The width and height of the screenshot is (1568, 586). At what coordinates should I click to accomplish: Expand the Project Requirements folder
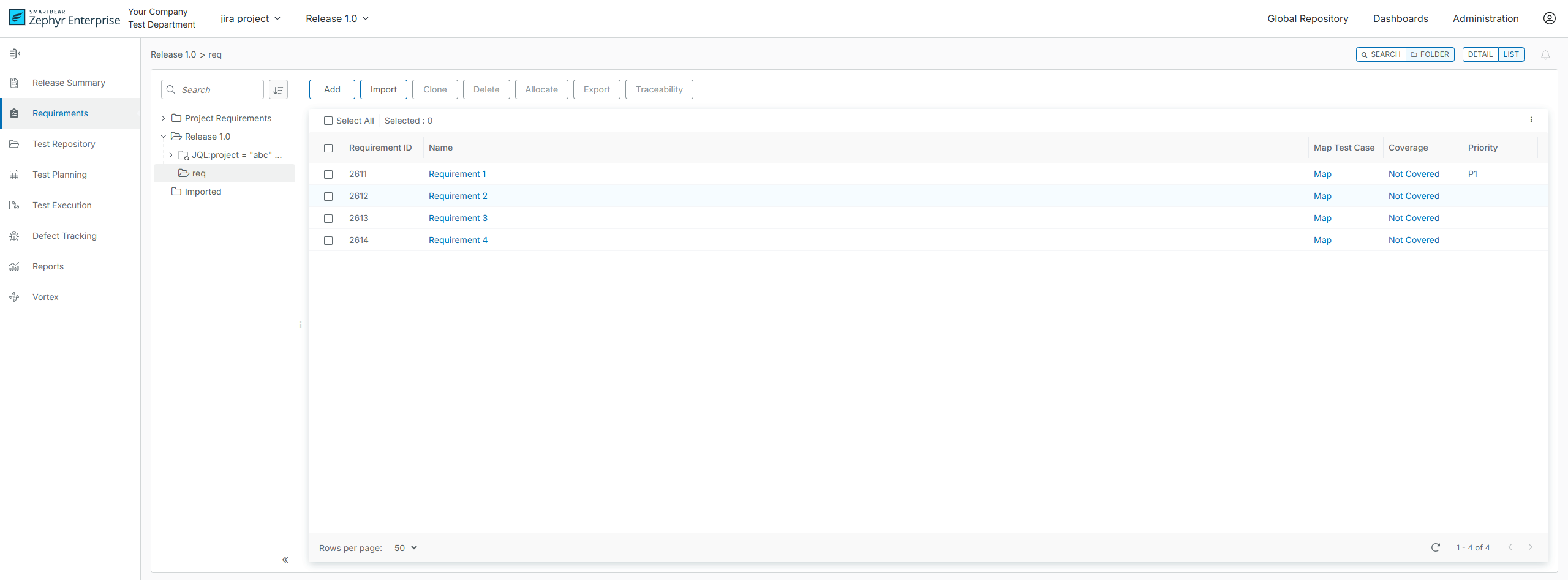click(x=164, y=118)
